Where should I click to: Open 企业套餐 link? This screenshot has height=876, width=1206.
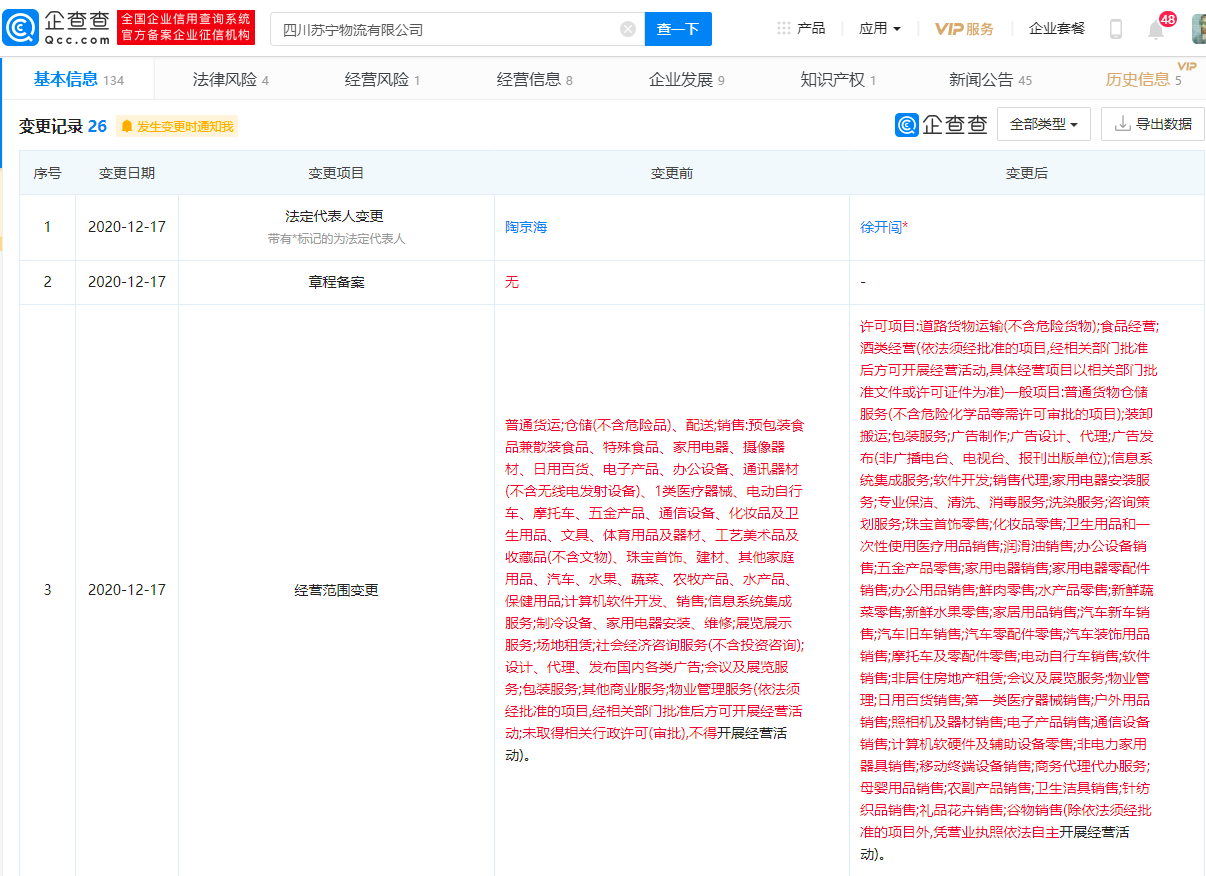[x=1057, y=28]
